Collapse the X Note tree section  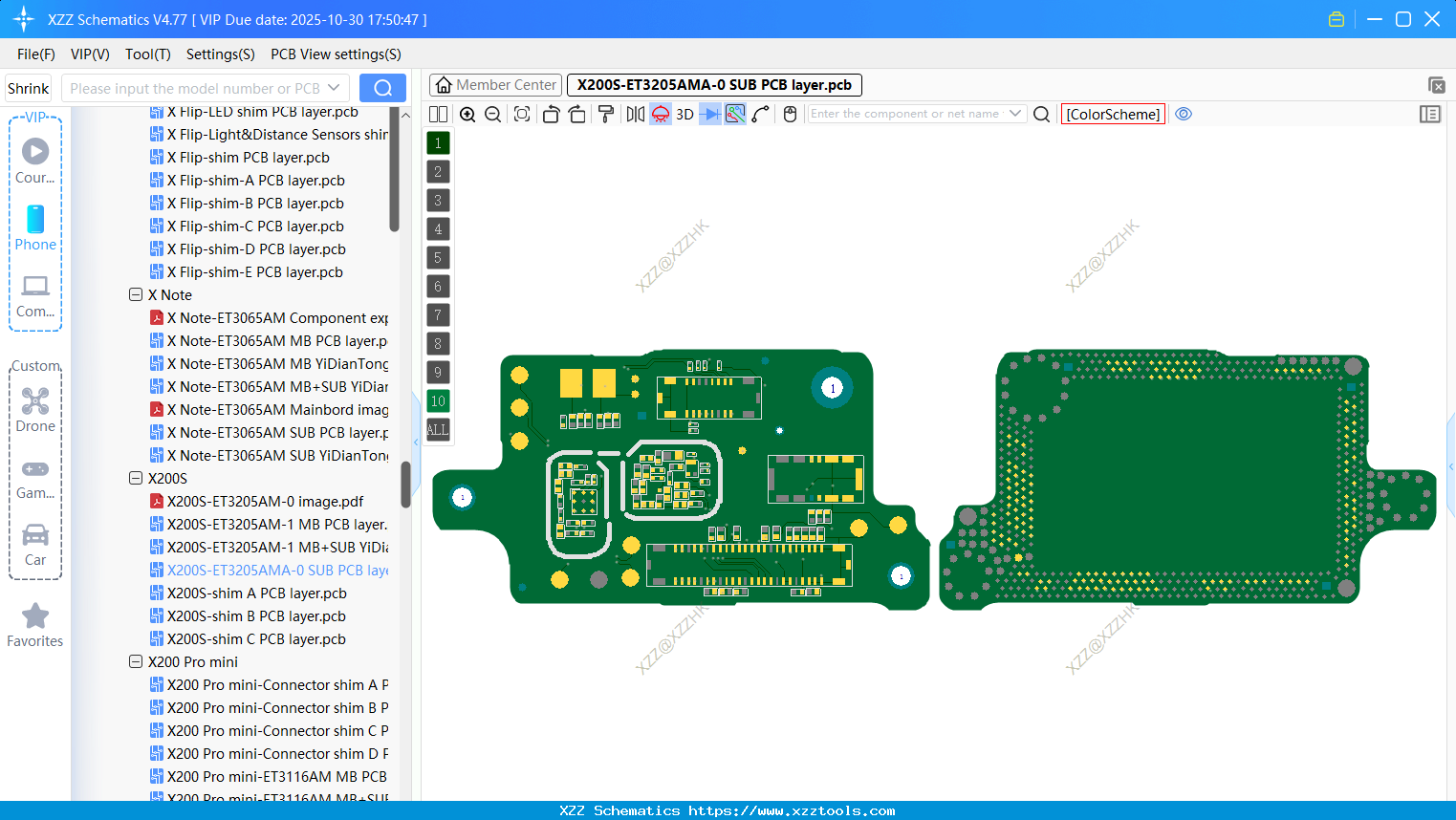point(136,294)
